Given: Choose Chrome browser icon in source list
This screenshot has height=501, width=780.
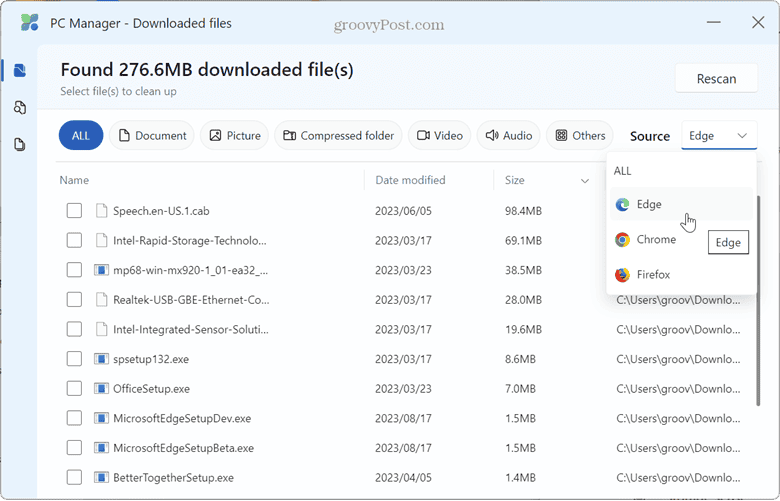Looking at the screenshot, I should pyautogui.click(x=622, y=240).
